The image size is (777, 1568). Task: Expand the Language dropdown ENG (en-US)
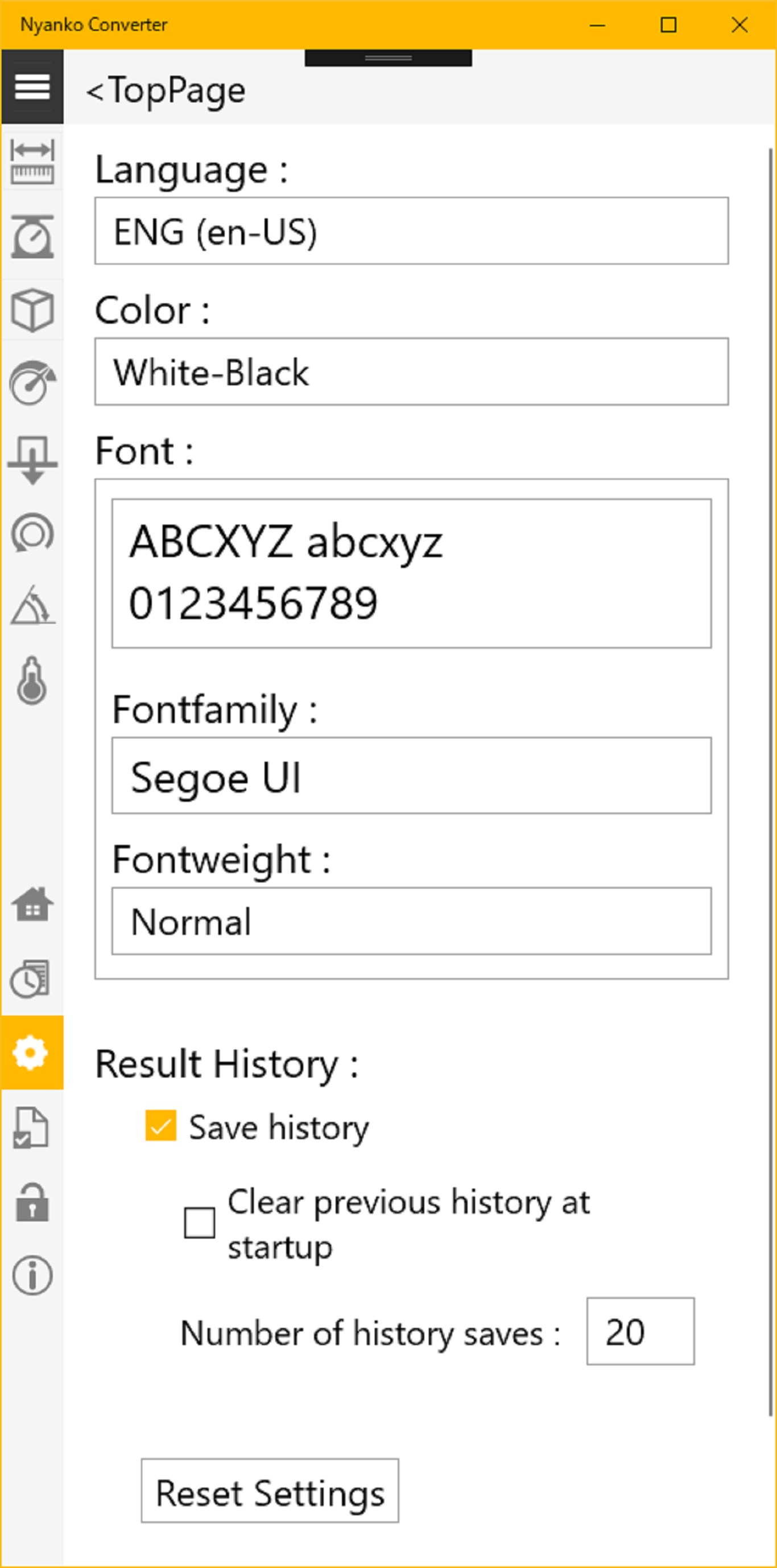[411, 232]
